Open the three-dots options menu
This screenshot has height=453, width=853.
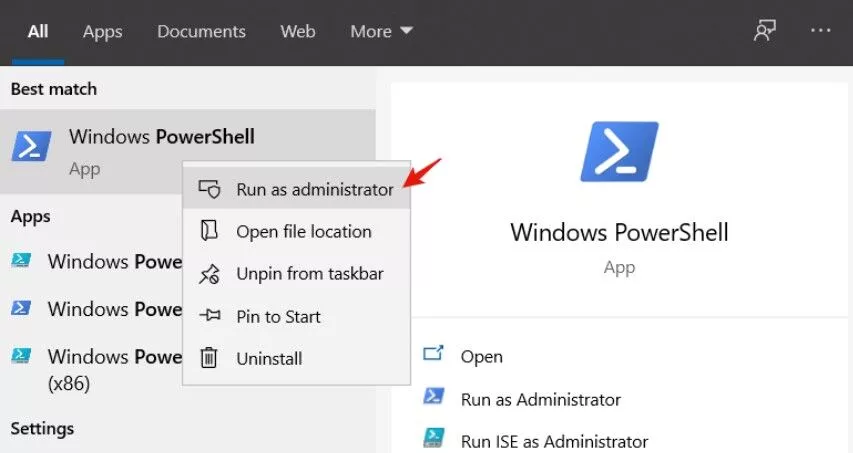pyautogui.click(x=820, y=31)
